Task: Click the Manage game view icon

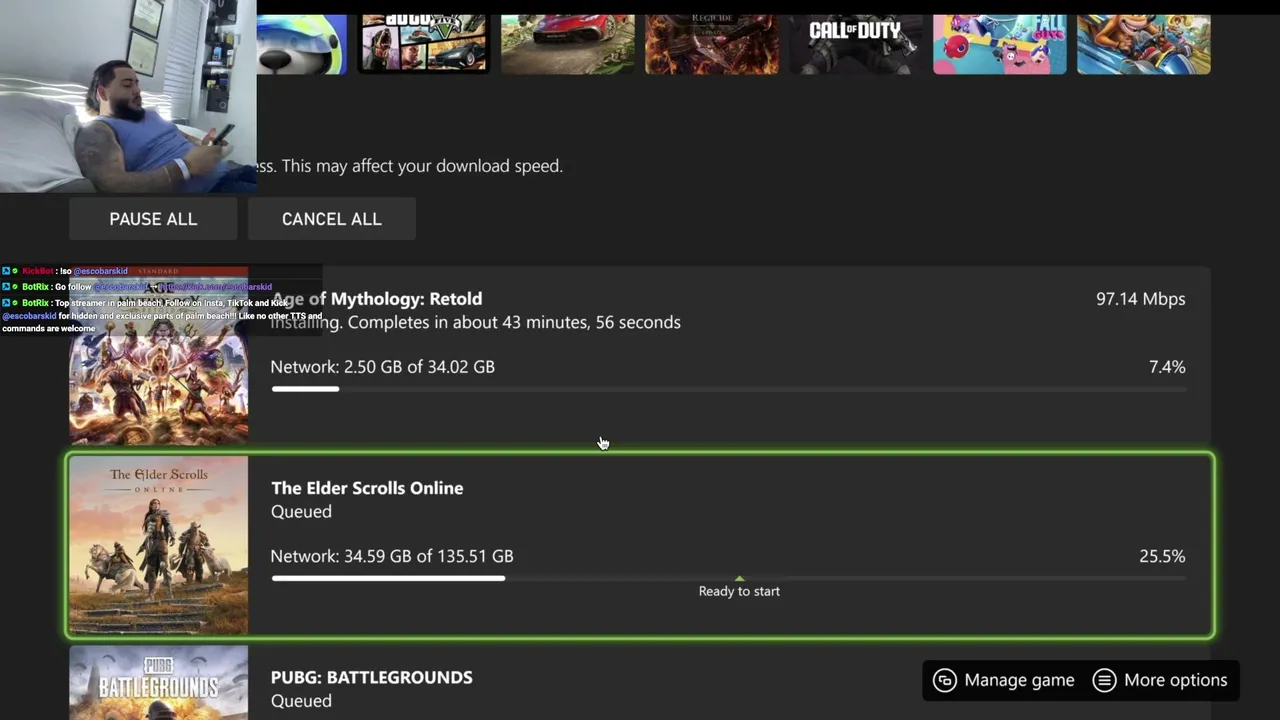Action: [944, 680]
